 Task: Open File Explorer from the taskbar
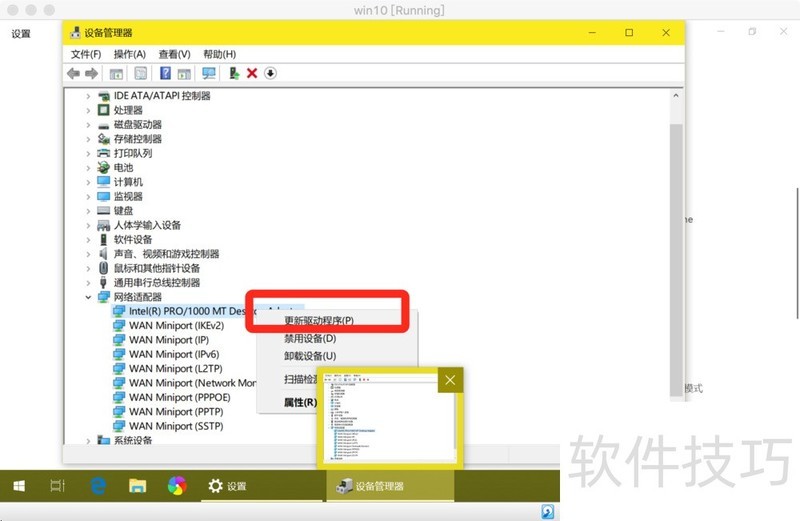click(138, 486)
